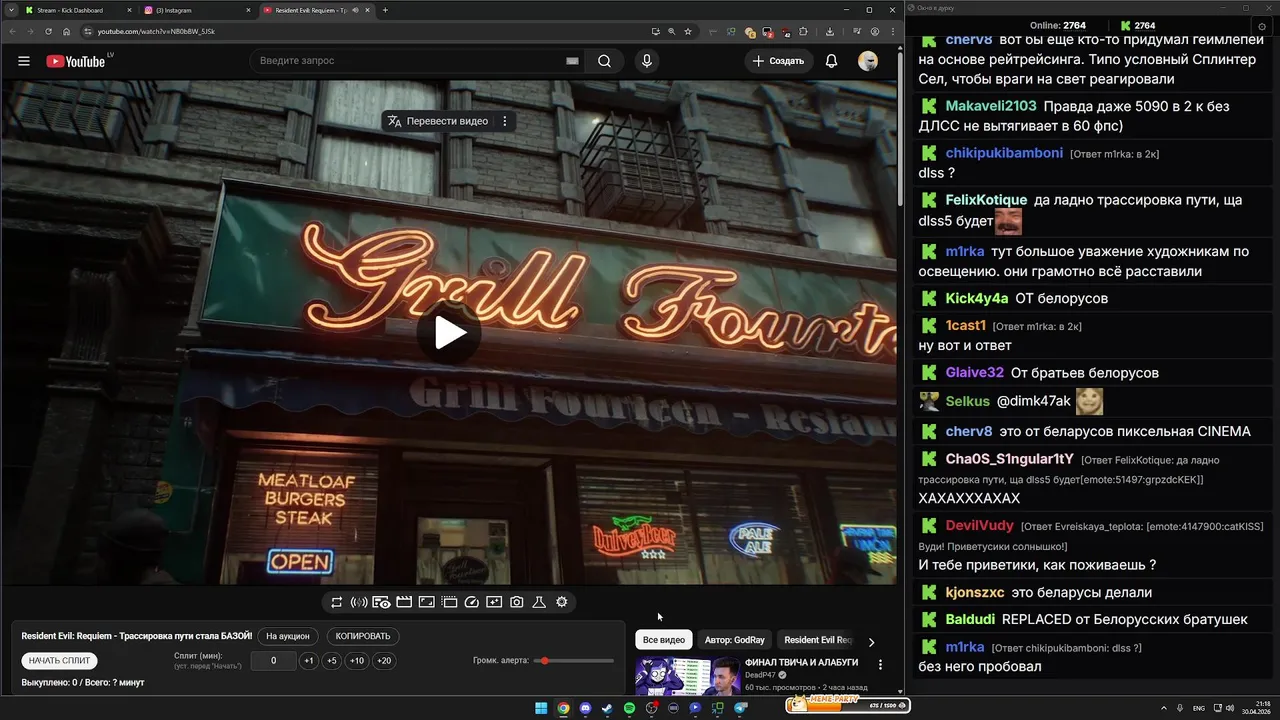The height and width of the screenshot is (720, 1280).
Task: Open browser downloads icon
Action: 830,31
